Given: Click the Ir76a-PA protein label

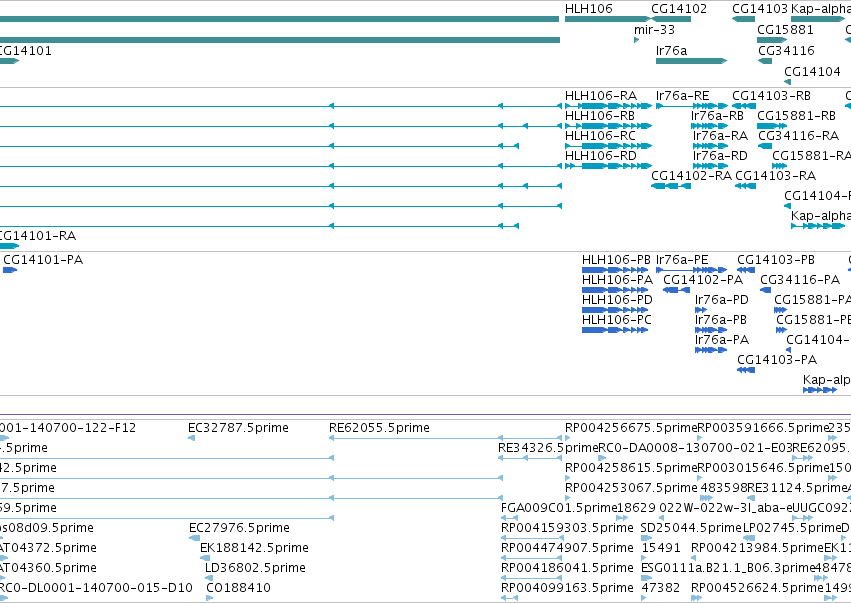Looking at the screenshot, I should pos(722,340).
